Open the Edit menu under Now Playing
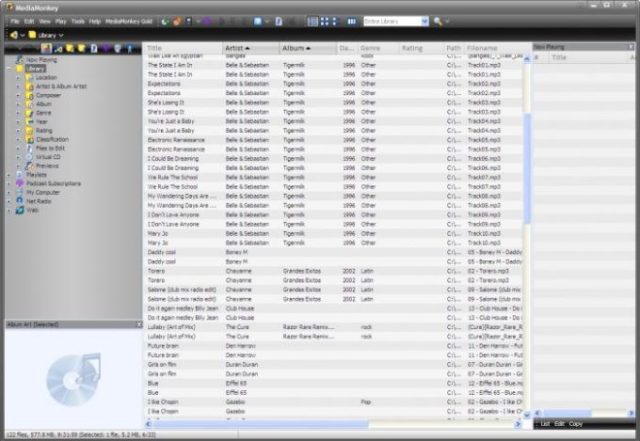The image size is (640, 441). pyautogui.click(x=559, y=424)
